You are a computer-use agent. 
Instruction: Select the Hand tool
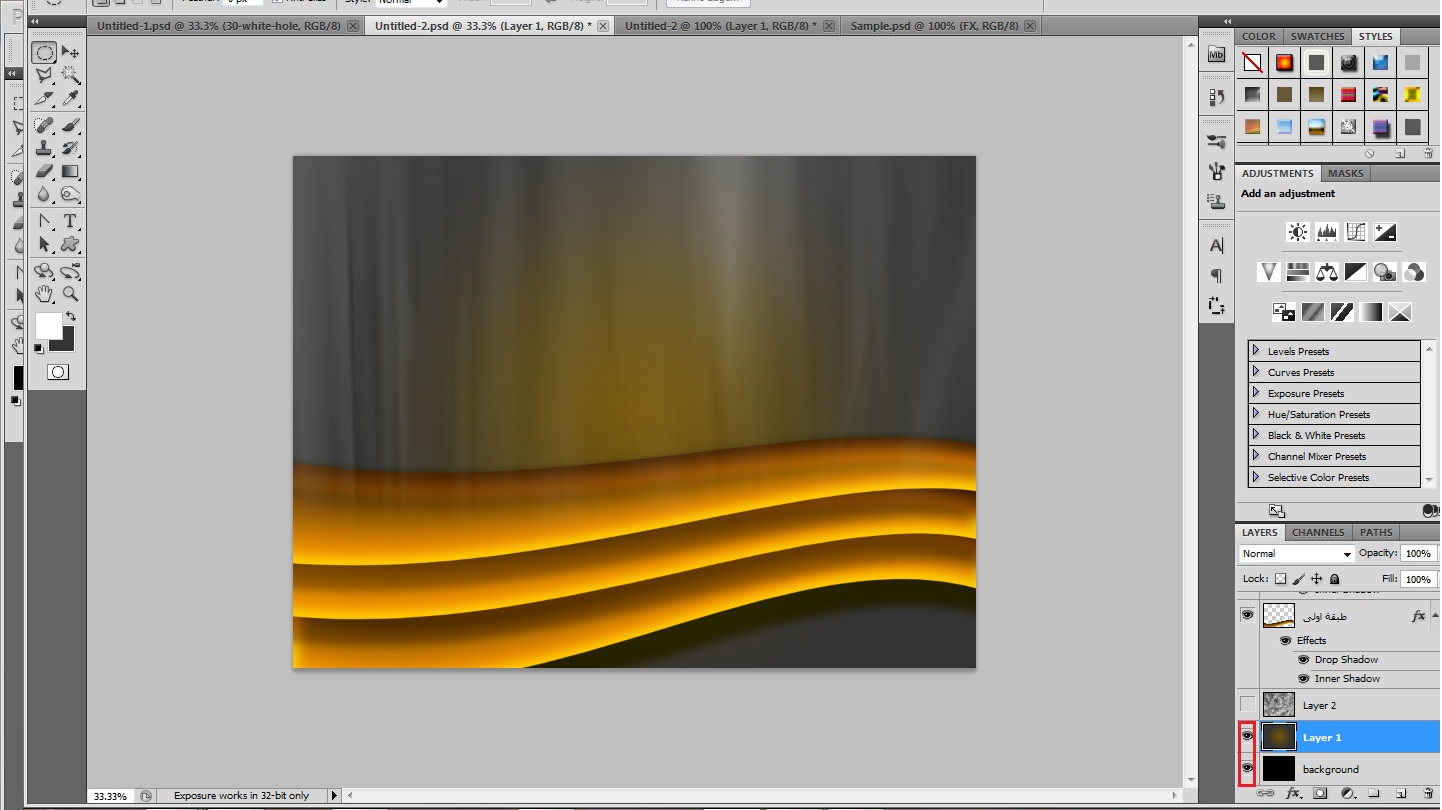pos(44,294)
